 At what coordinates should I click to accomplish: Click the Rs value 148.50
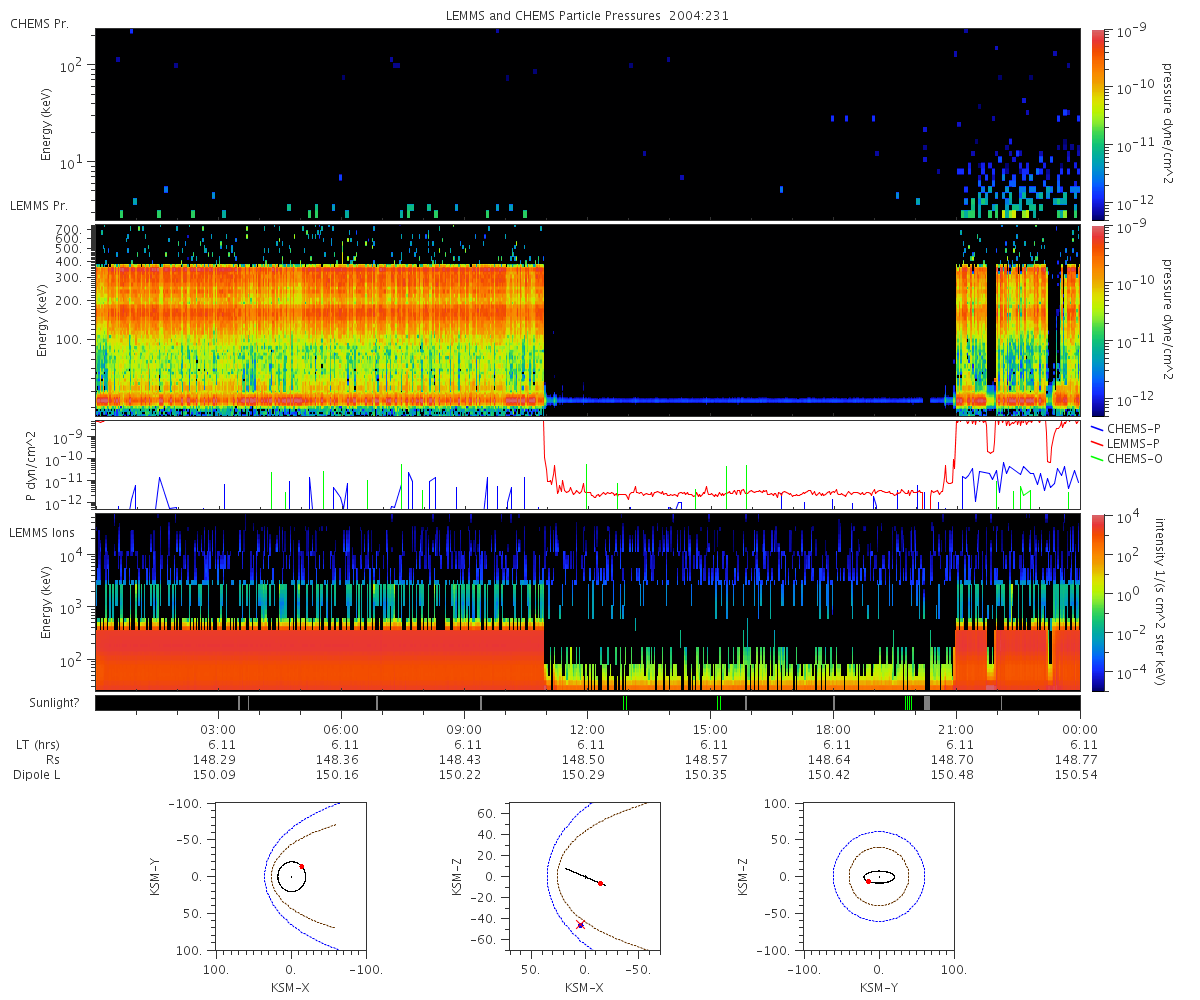(x=583, y=759)
